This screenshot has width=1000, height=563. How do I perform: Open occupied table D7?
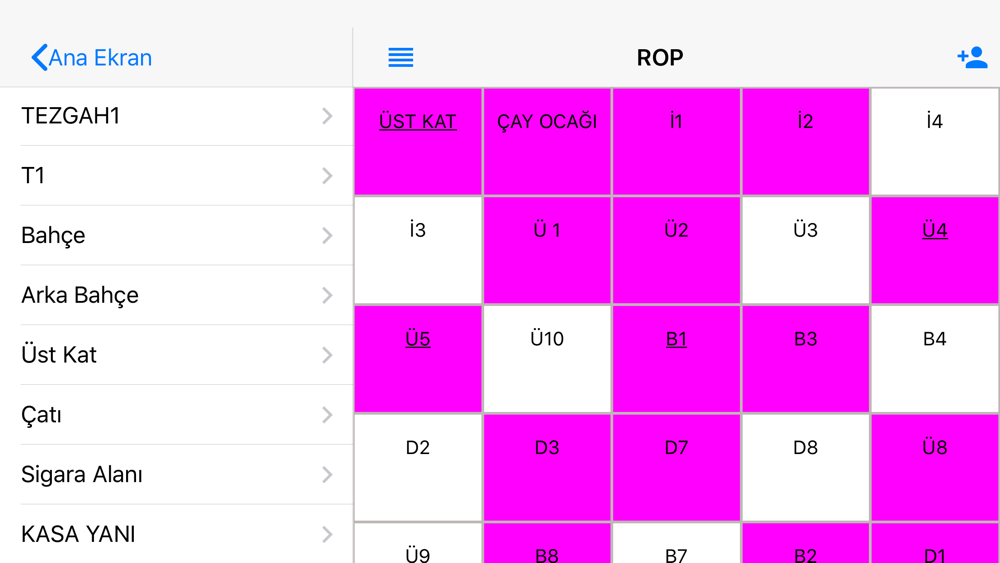[x=676, y=467]
